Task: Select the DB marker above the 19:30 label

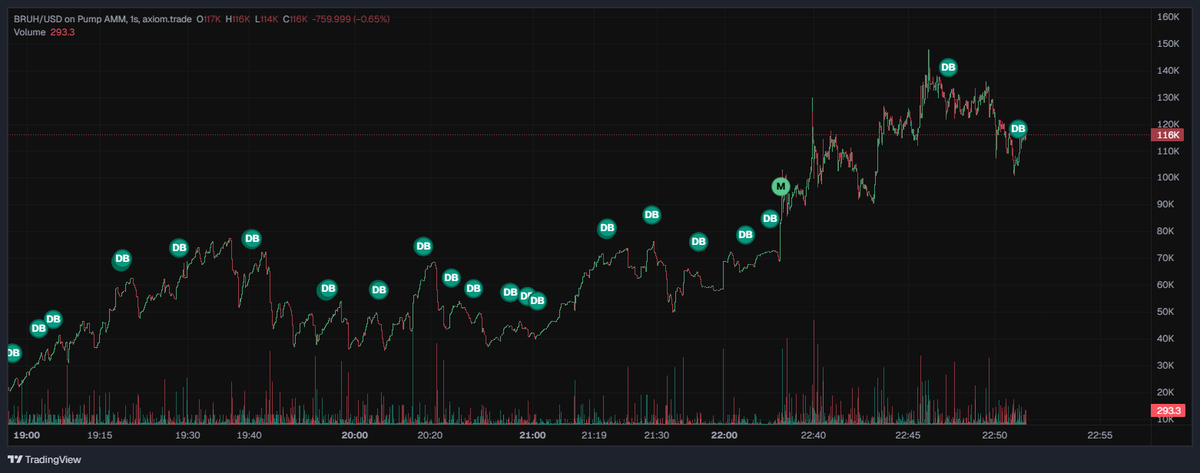Action: coord(179,247)
